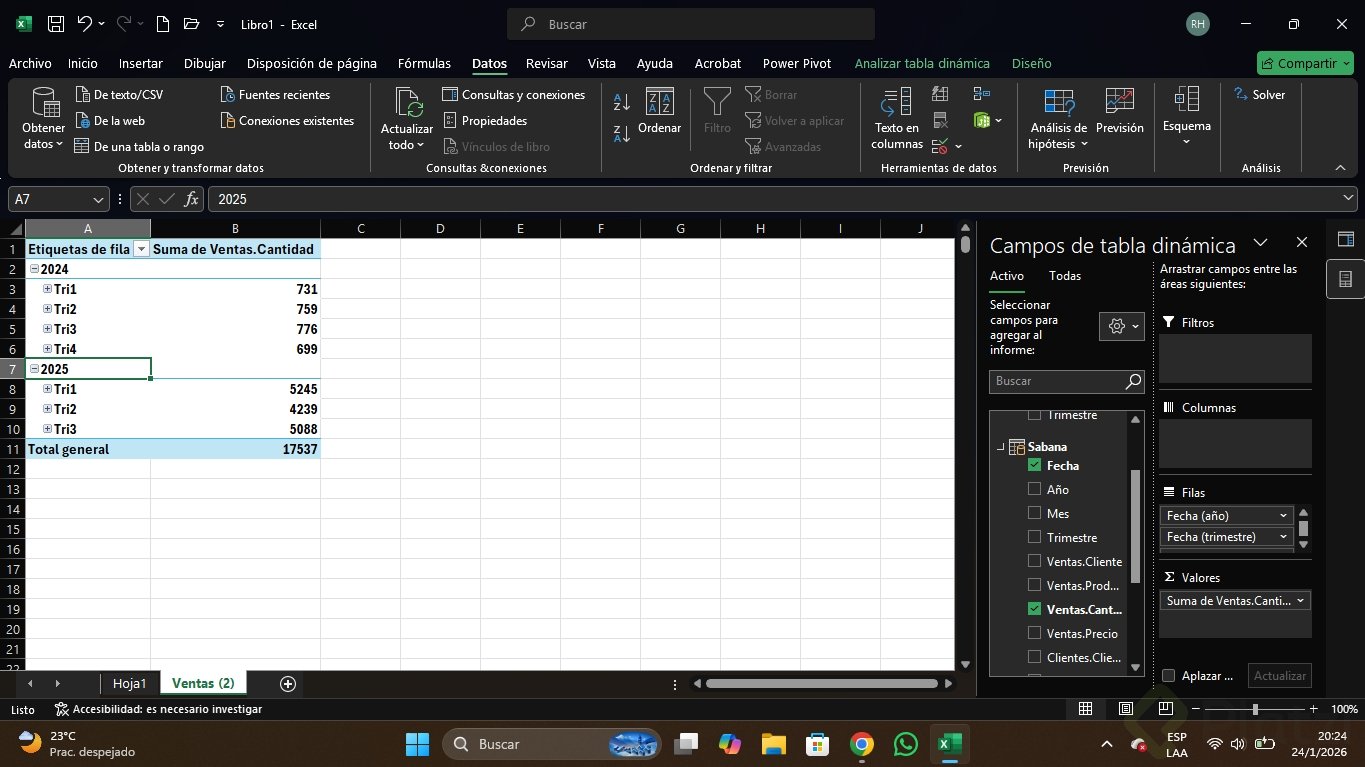
Task: Click De la web data source
Action: (x=110, y=121)
